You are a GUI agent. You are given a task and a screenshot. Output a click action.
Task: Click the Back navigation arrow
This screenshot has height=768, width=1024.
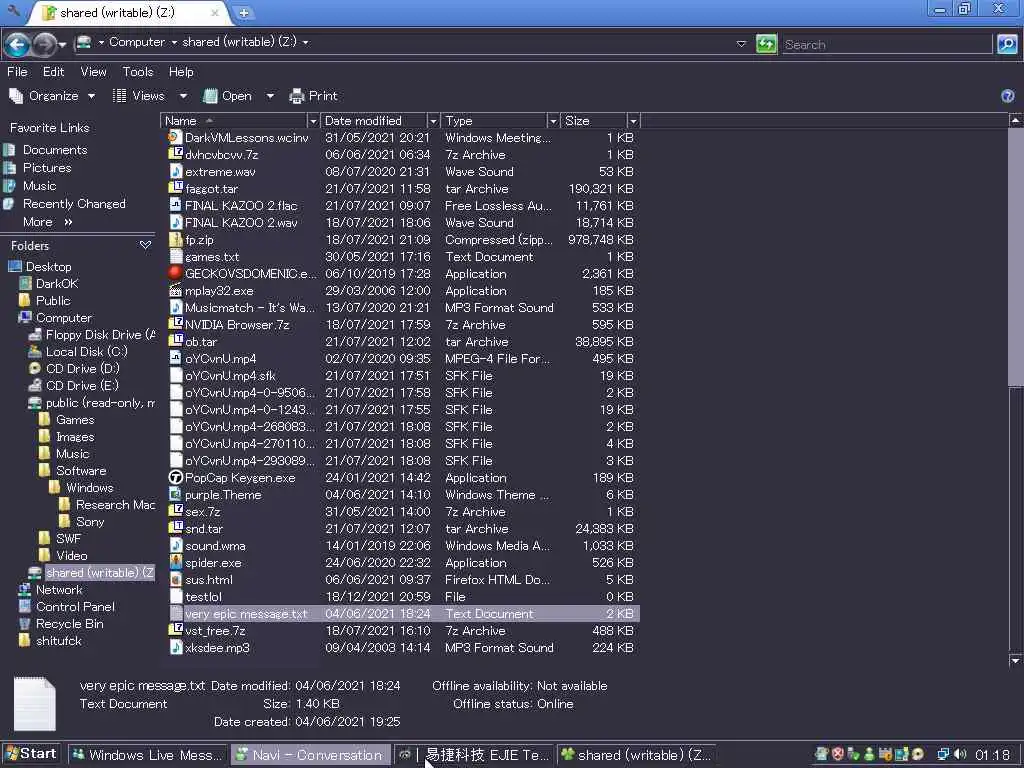(x=17, y=44)
